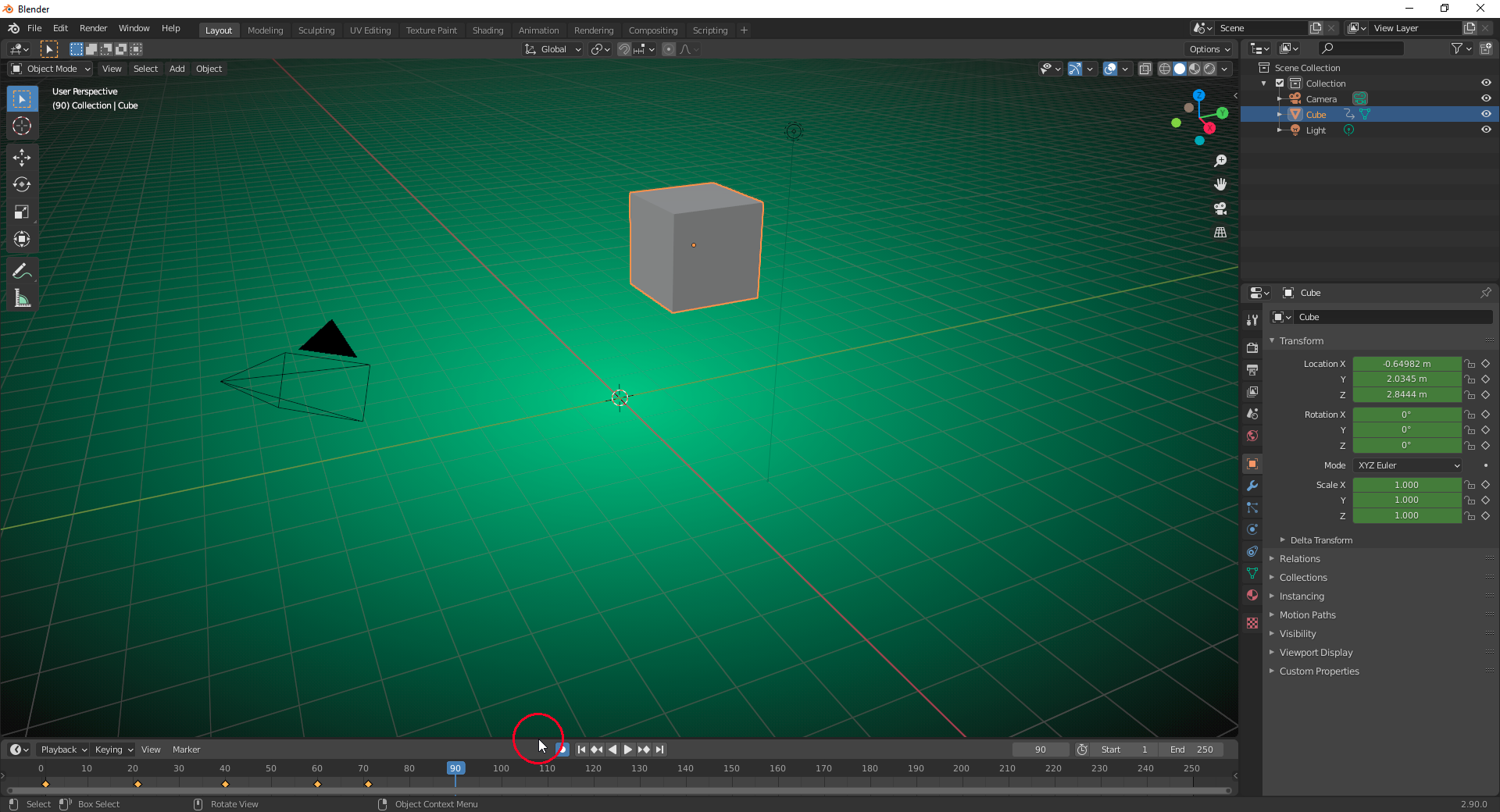
Task: Open the Modifier properties tab
Action: (1252, 486)
